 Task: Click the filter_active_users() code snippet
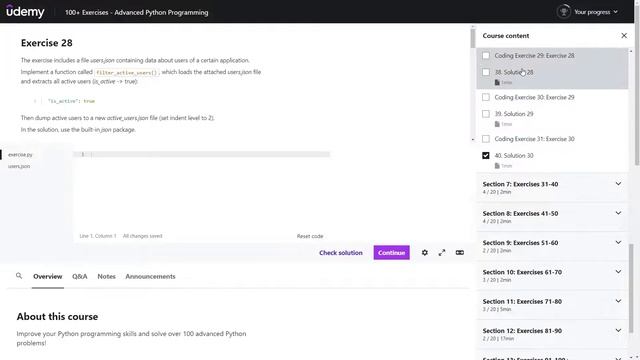(127, 72)
